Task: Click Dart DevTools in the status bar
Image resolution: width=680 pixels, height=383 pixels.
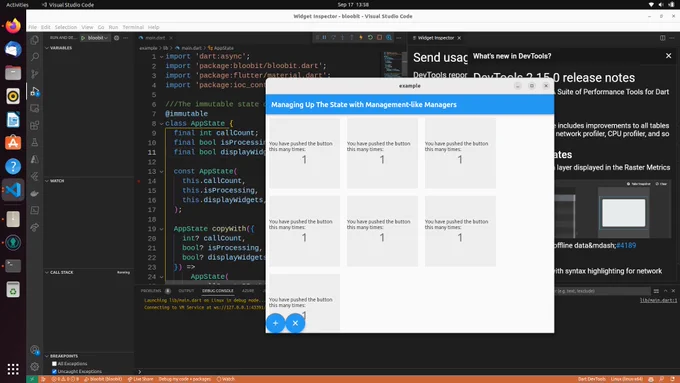Action: click(x=592, y=379)
